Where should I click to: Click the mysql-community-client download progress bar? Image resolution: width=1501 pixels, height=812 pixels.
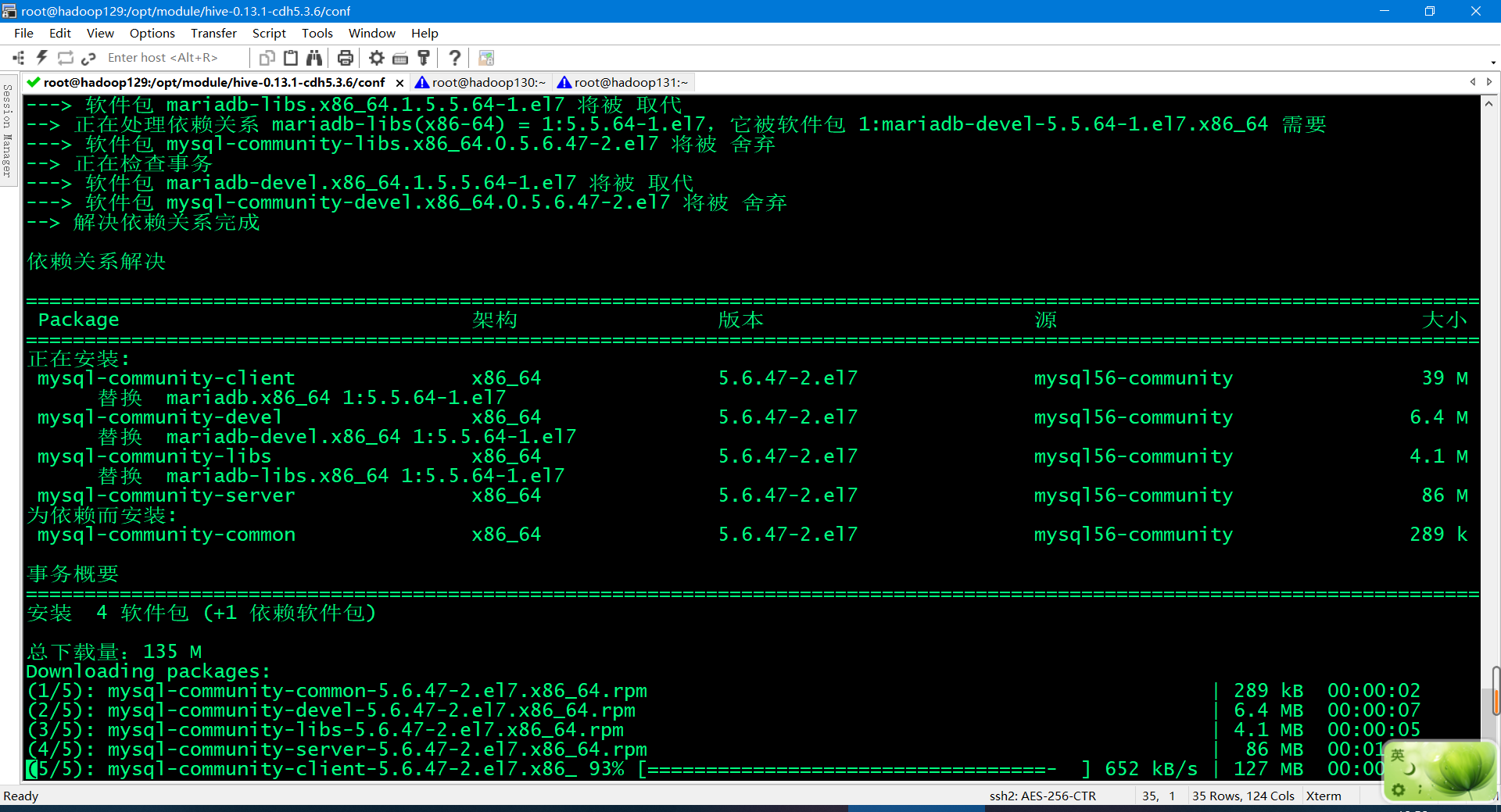point(865,769)
